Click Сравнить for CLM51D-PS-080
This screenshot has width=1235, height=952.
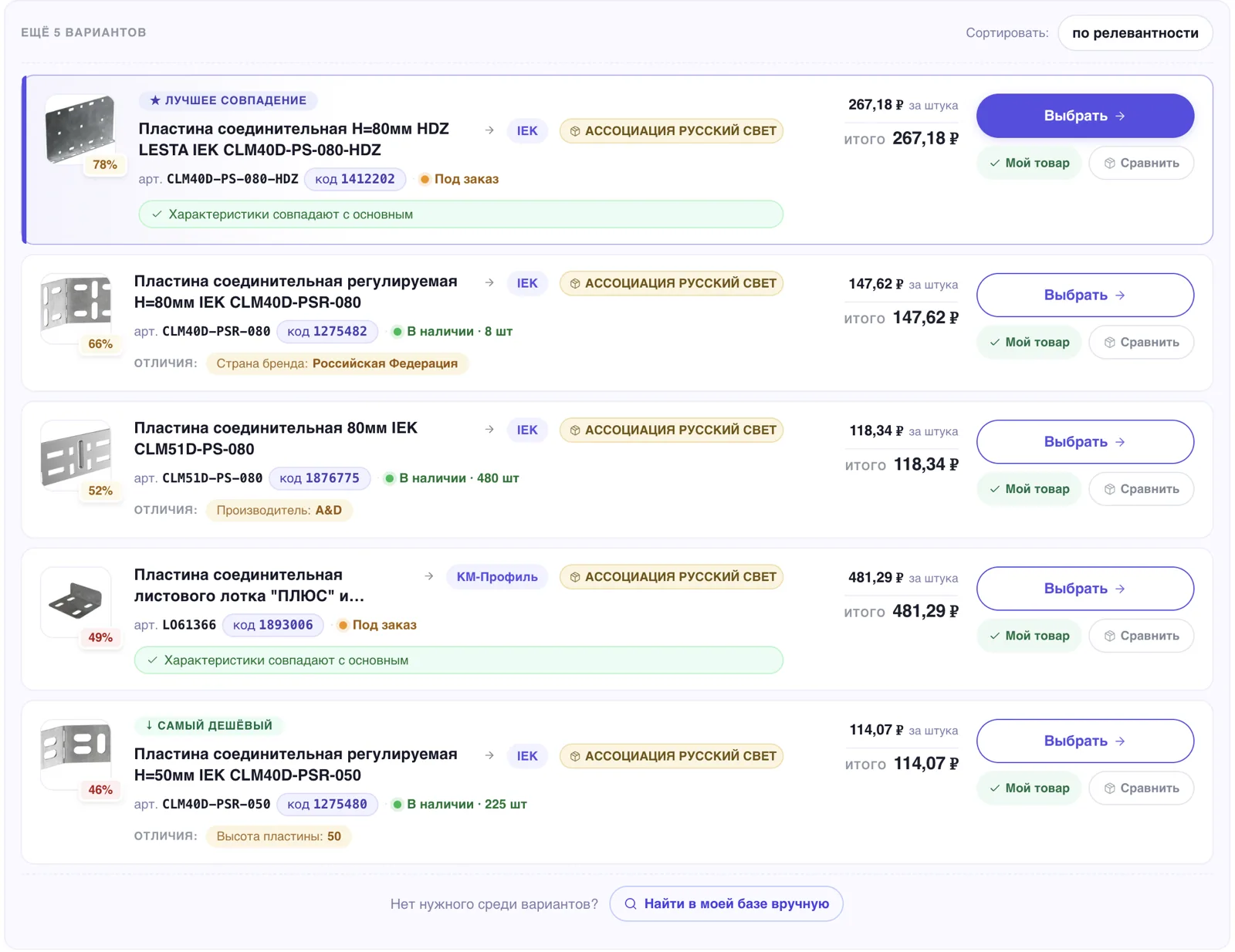pyautogui.click(x=1141, y=488)
